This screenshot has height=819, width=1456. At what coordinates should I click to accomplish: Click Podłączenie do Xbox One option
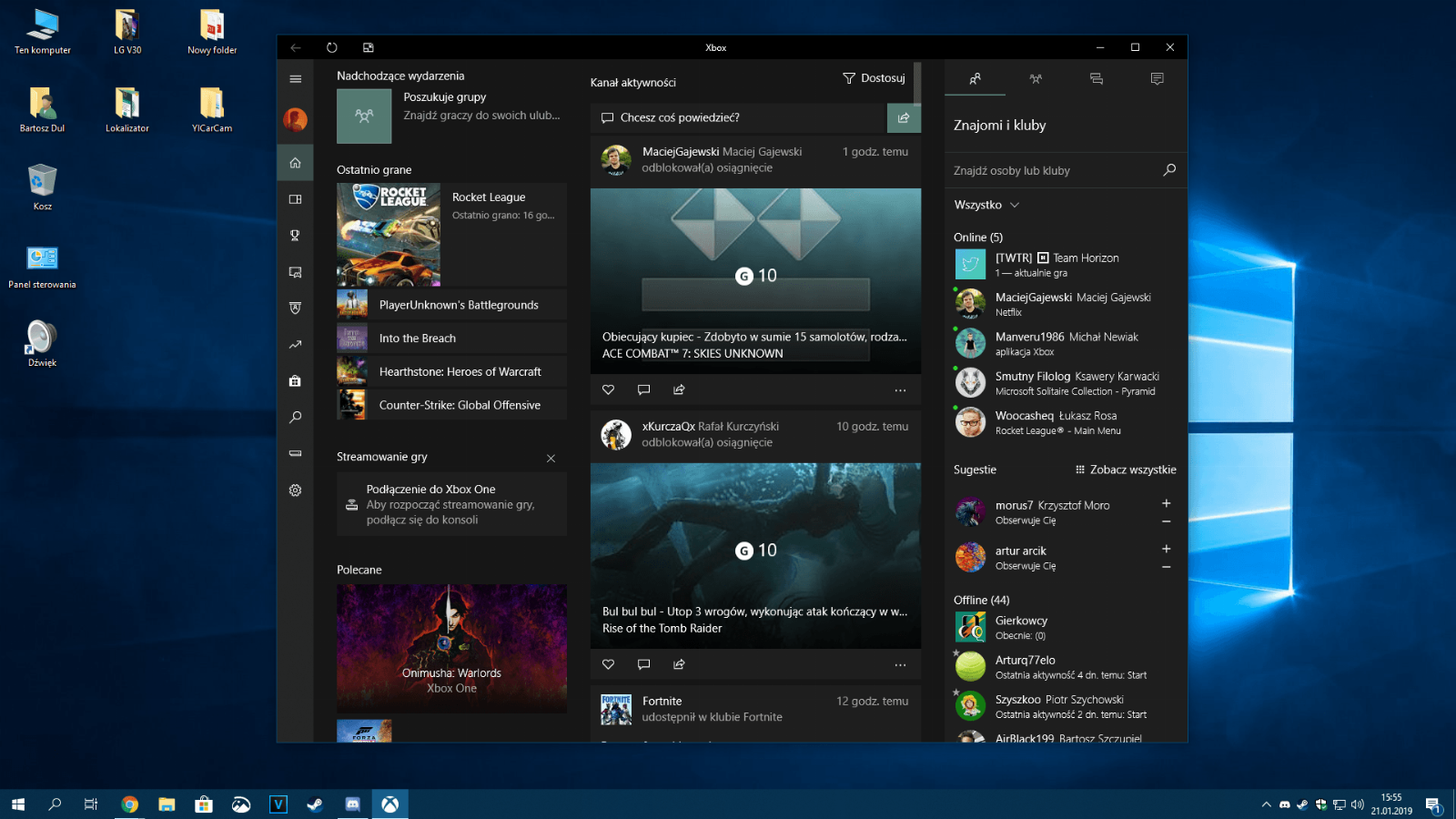point(451,504)
